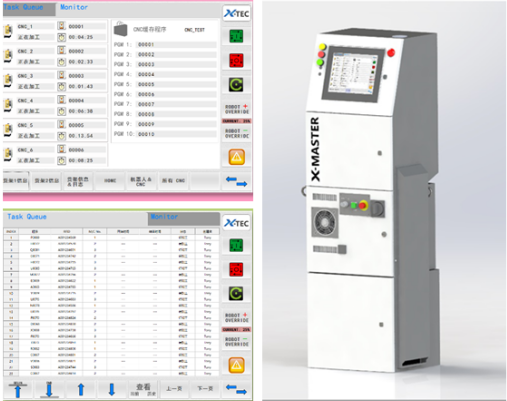The height and width of the screenshot is (401, 507).
Task: Select the CNC_1 machine icon
Action: 8,32
